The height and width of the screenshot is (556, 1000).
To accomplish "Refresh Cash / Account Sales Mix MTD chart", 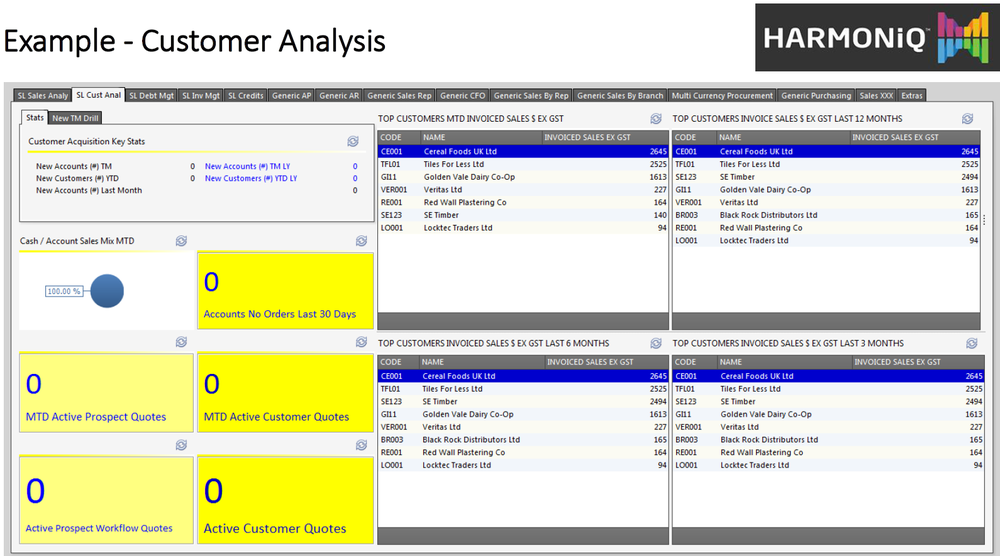I will point(181,241).
